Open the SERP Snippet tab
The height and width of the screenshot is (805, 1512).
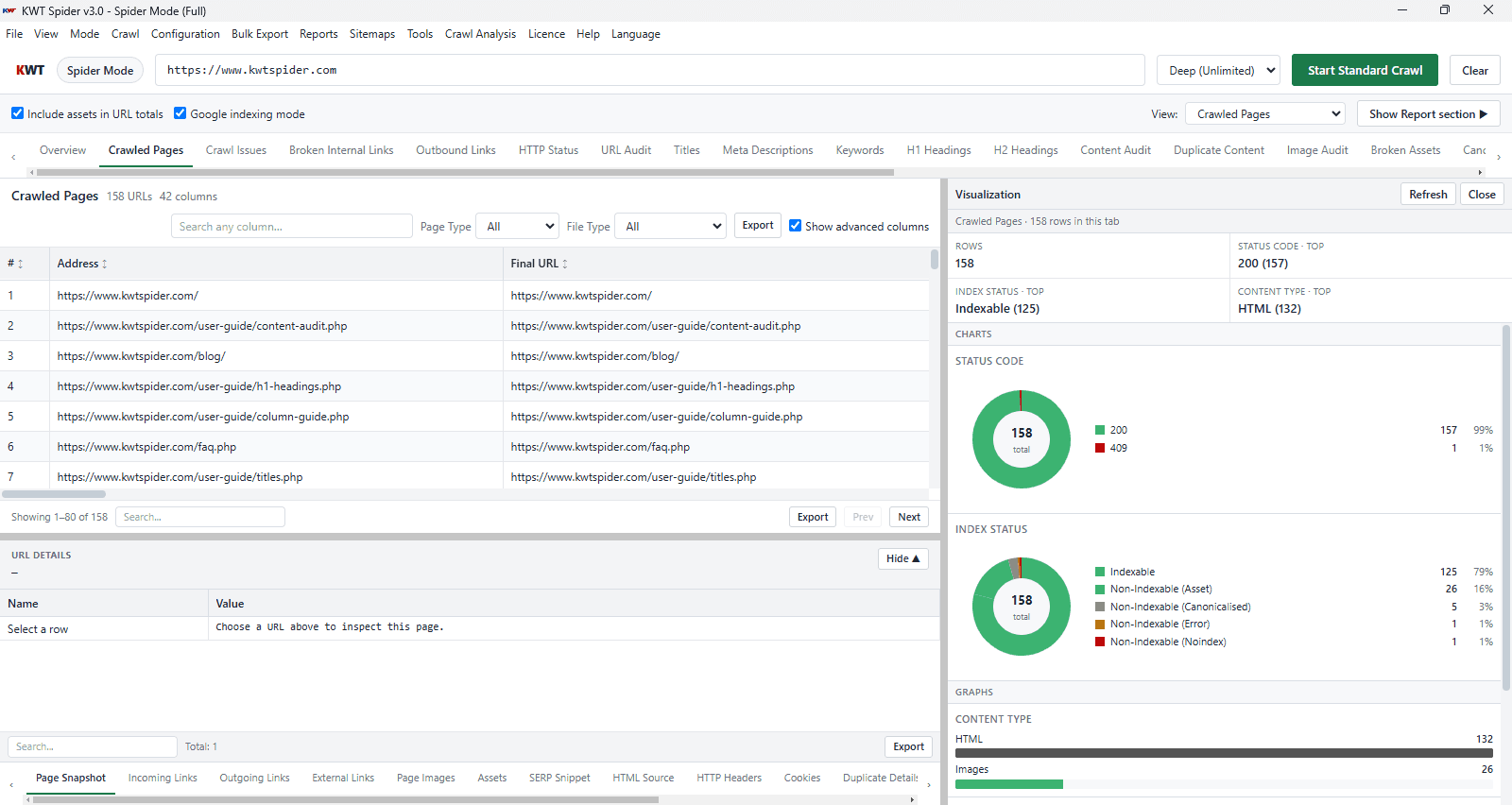pyautogui.click(x=559, y=779)
